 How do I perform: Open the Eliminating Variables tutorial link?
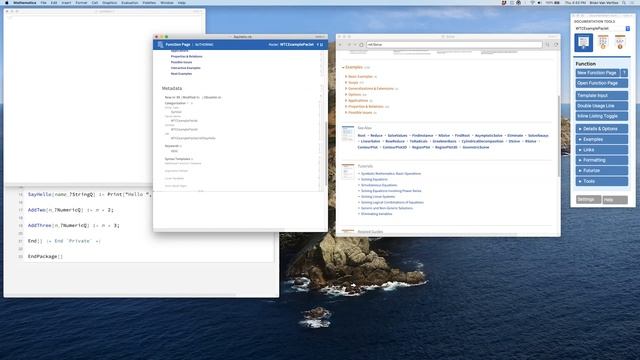coord(376,214)
